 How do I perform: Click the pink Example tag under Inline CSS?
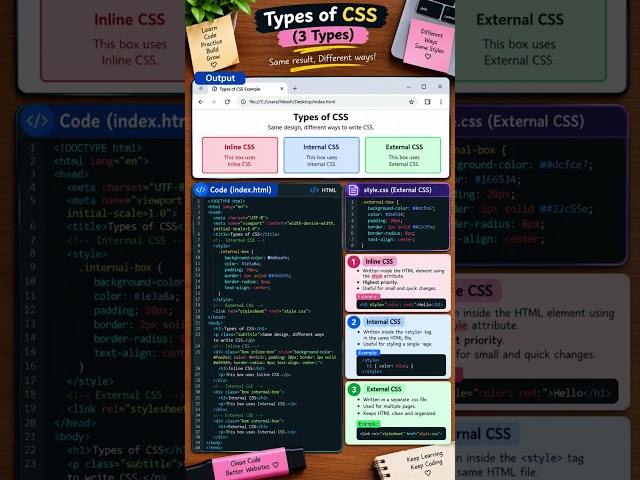pyautogui.click(x=368, y=297)
